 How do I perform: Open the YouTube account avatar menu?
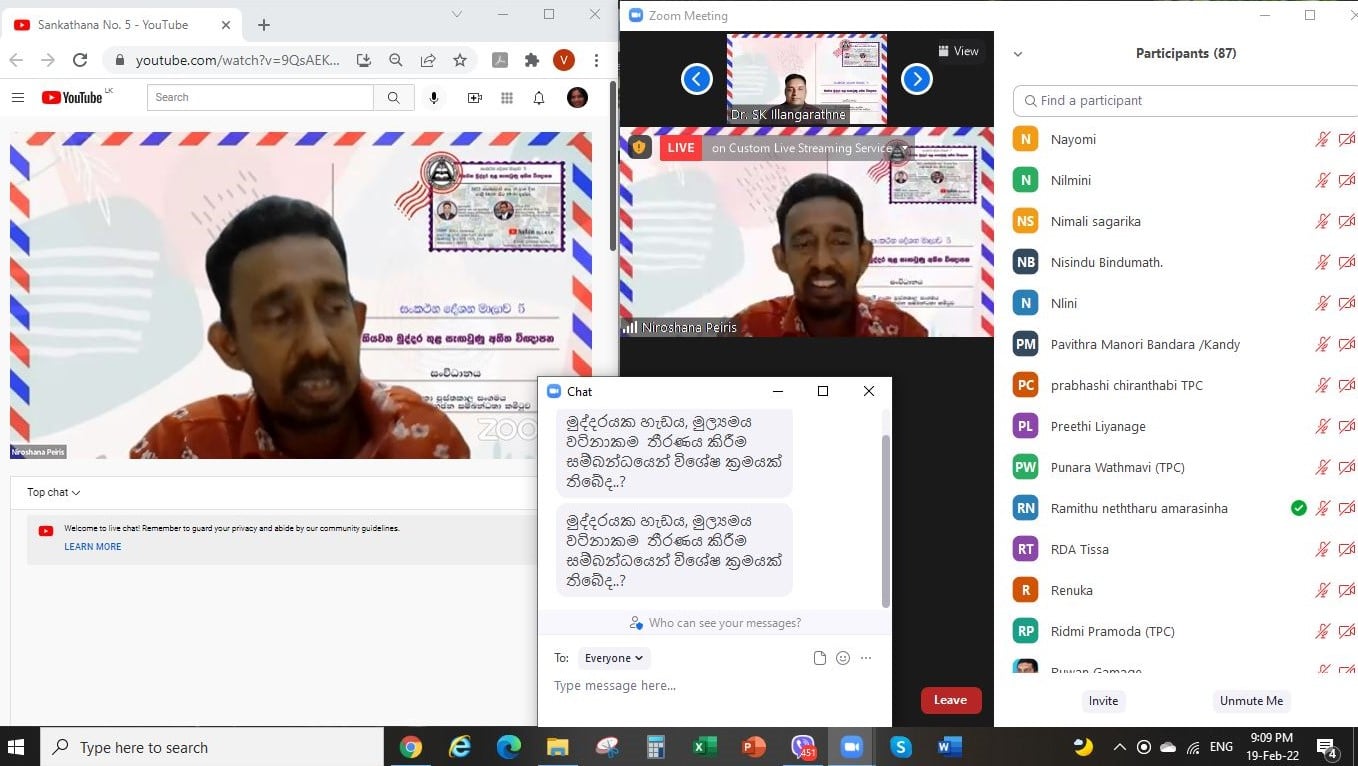577,97
